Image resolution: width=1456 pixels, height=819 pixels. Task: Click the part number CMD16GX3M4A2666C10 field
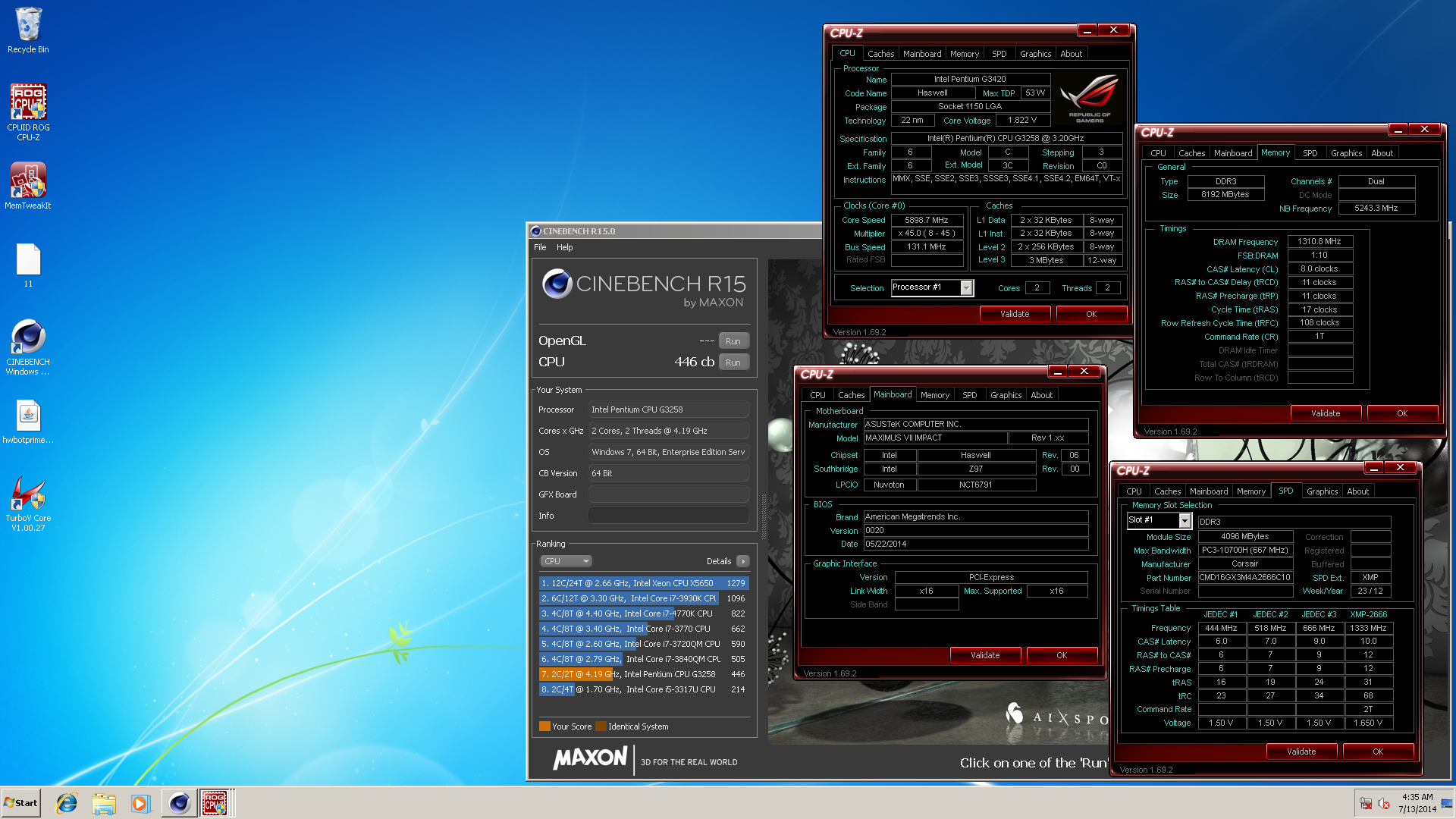(1245, 578)
